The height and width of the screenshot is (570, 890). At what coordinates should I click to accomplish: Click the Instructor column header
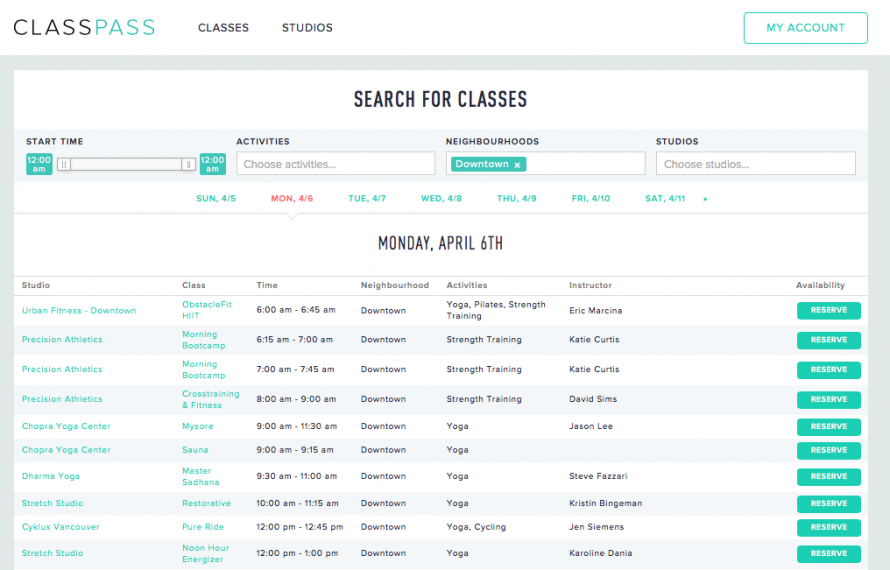coord(590,285)
